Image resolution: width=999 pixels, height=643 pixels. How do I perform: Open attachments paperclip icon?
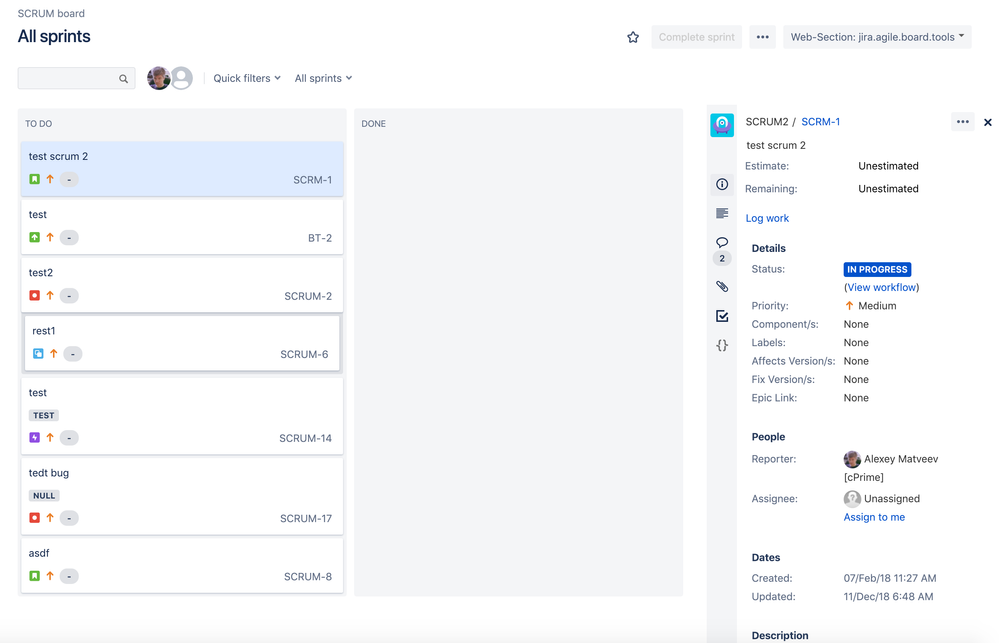722,287
